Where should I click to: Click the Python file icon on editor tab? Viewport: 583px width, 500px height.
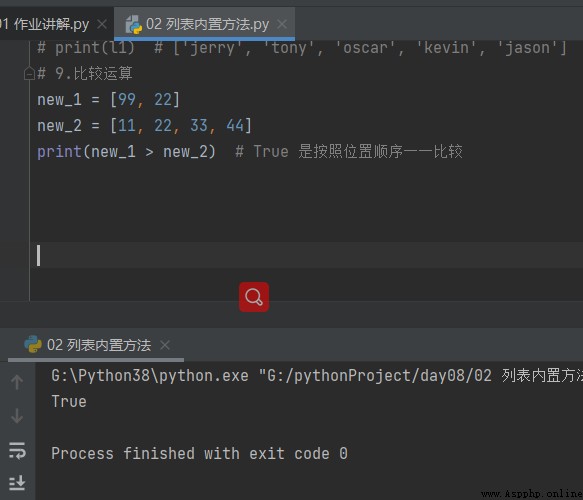tap(133, 25)
